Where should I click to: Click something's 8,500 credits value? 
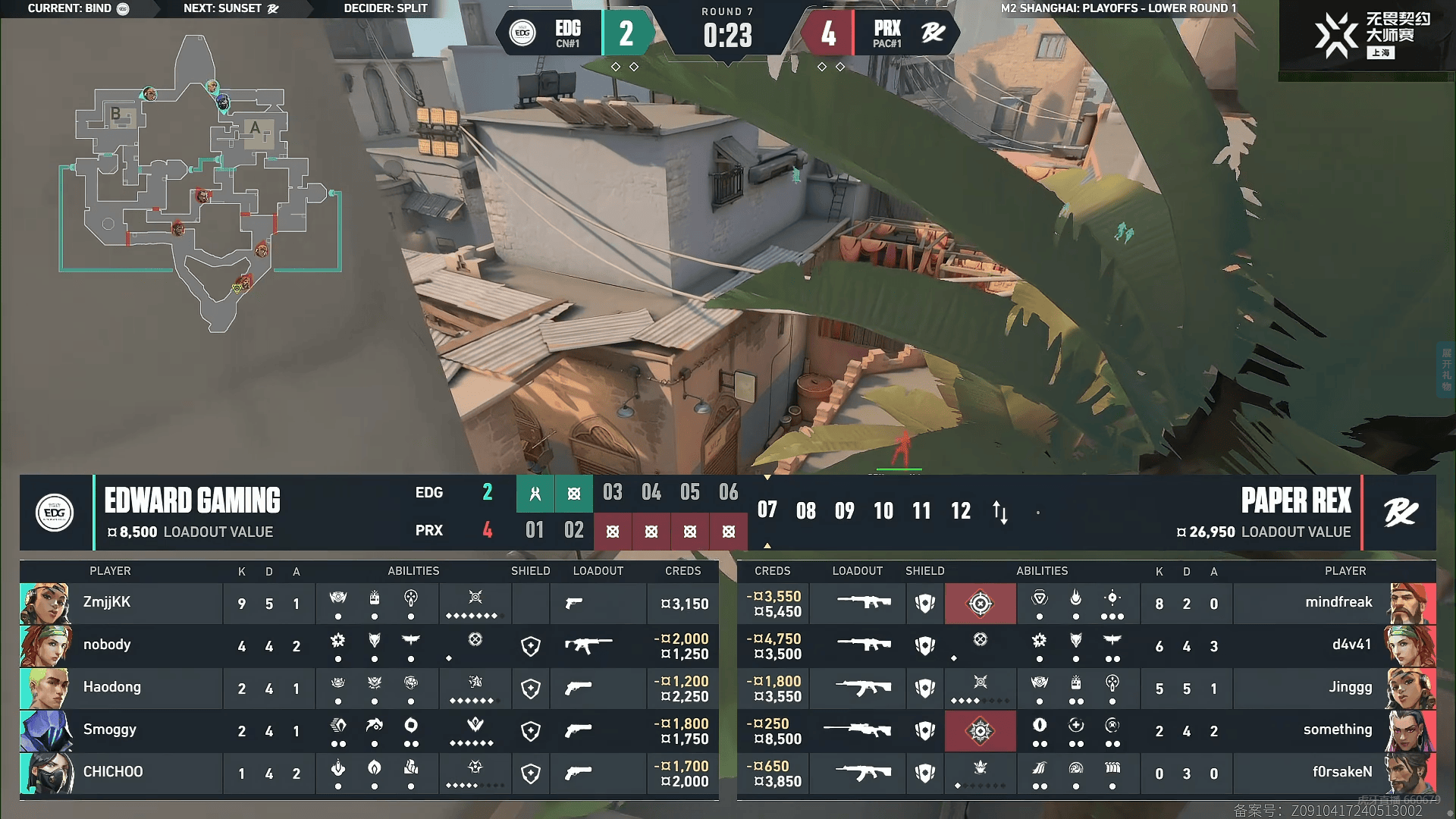pyautogui.click(x=778, y=739)
